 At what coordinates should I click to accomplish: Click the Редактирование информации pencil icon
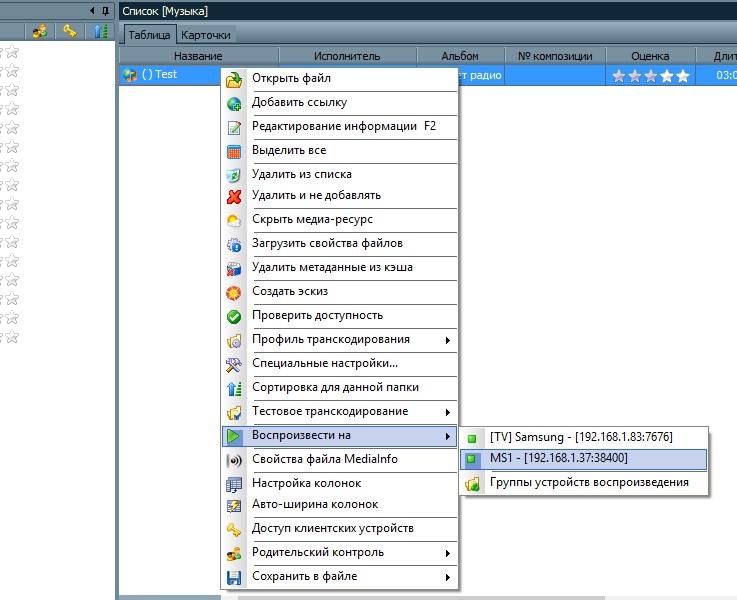pos(234,128)
